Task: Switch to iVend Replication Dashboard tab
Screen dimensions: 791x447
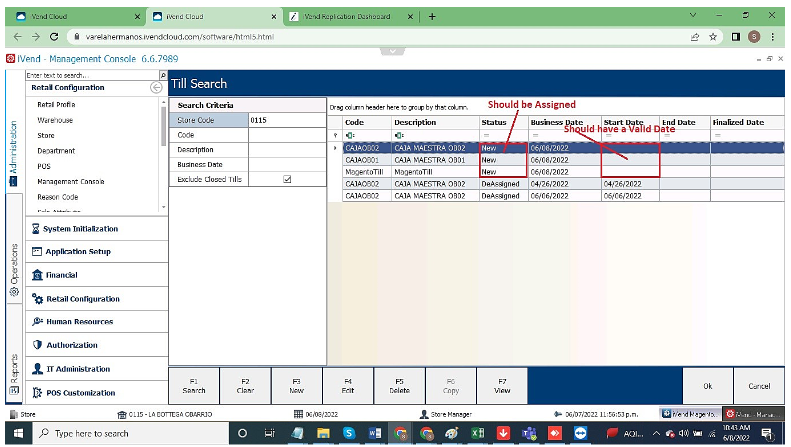Action: (348, 17)
